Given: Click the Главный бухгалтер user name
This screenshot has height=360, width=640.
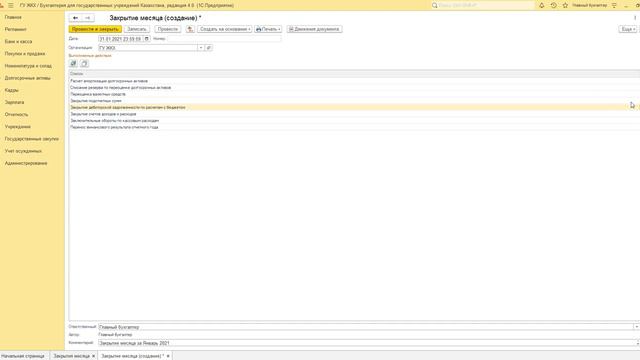Looking at the screenshot, I should [589, 5].
